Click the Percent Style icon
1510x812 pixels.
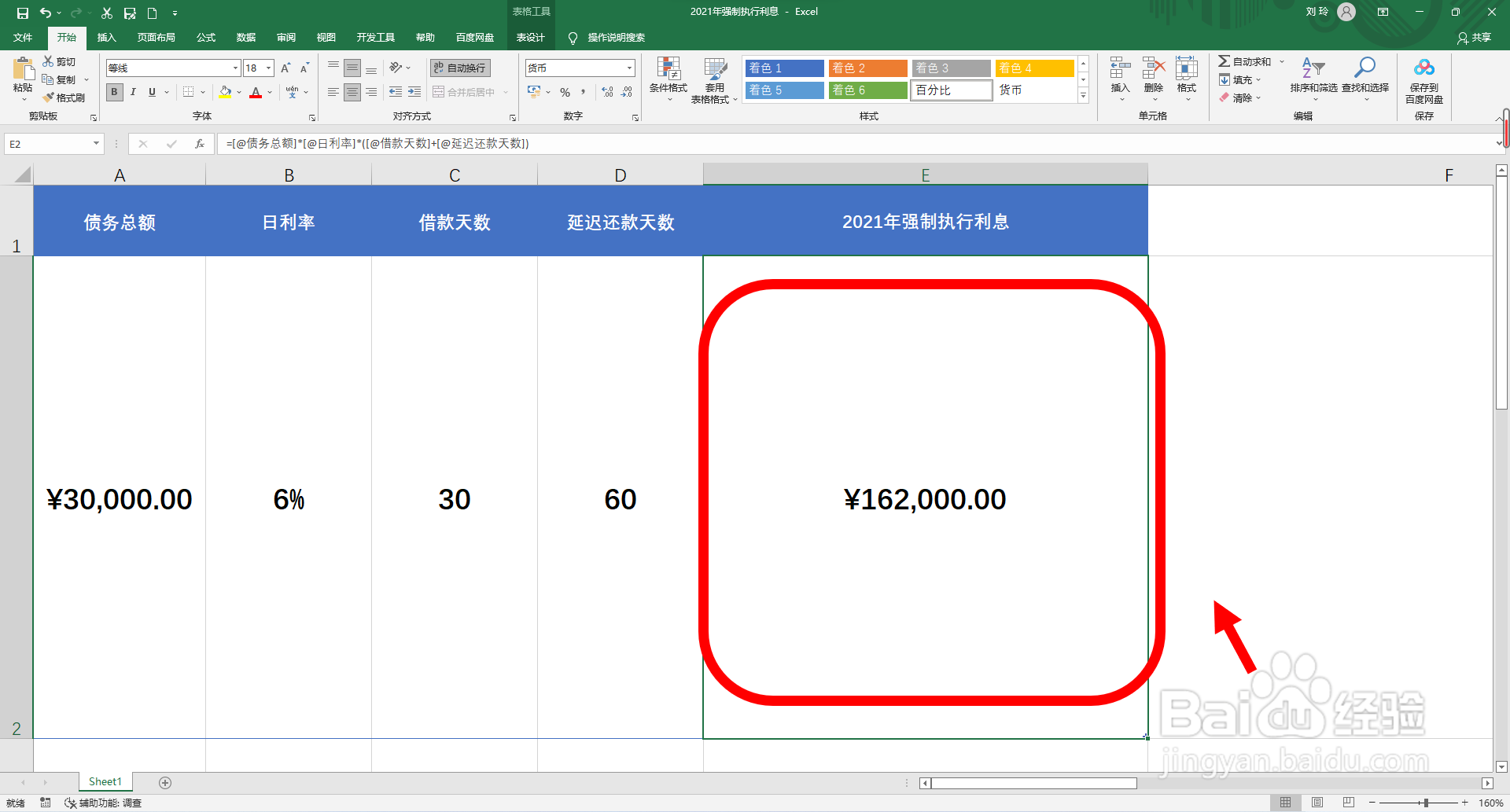[x=565, y=92]
